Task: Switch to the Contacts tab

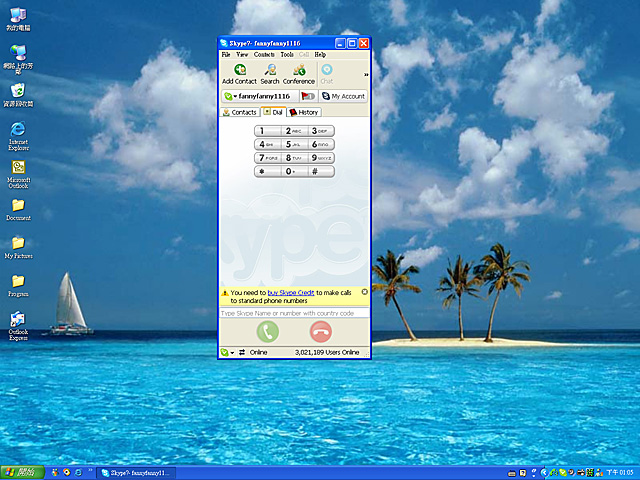Action: click(x=240, y=112)
